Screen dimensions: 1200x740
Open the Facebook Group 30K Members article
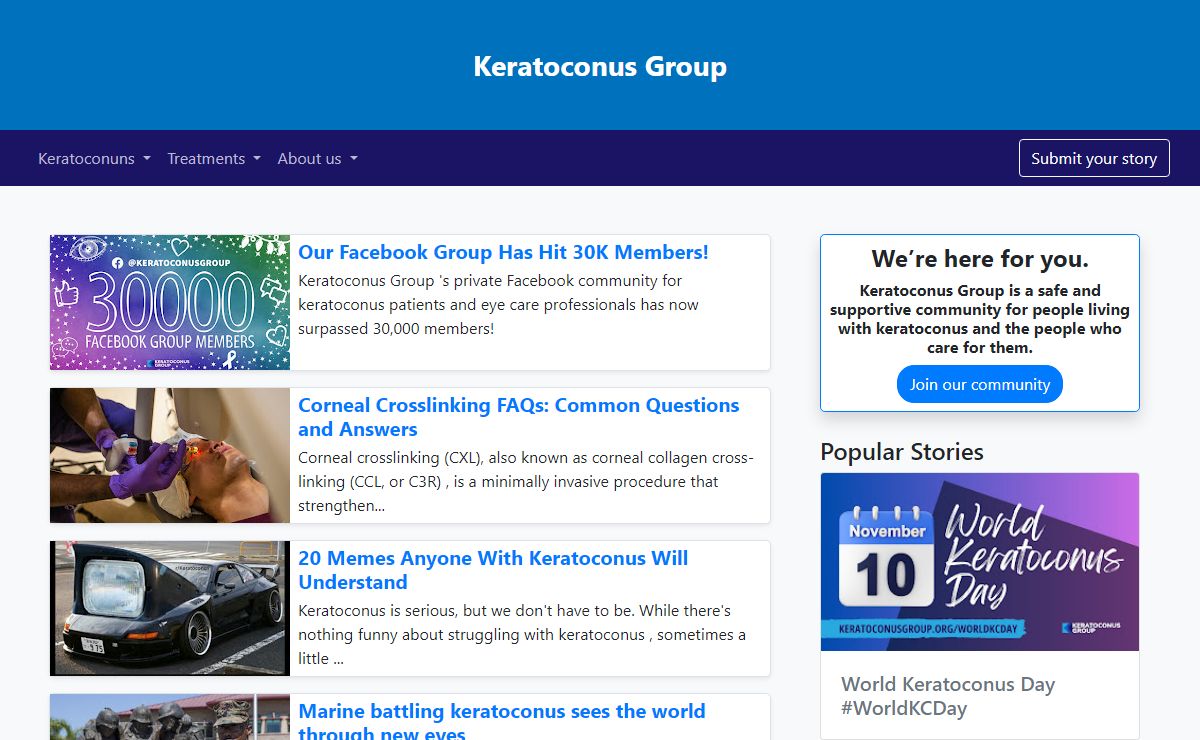pyautogui.click(x=503, y=252)
